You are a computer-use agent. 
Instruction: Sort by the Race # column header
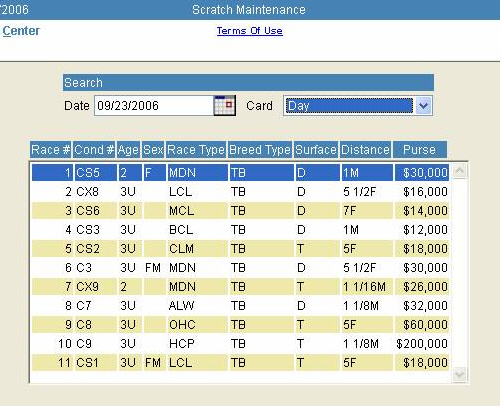click(51, 150)
